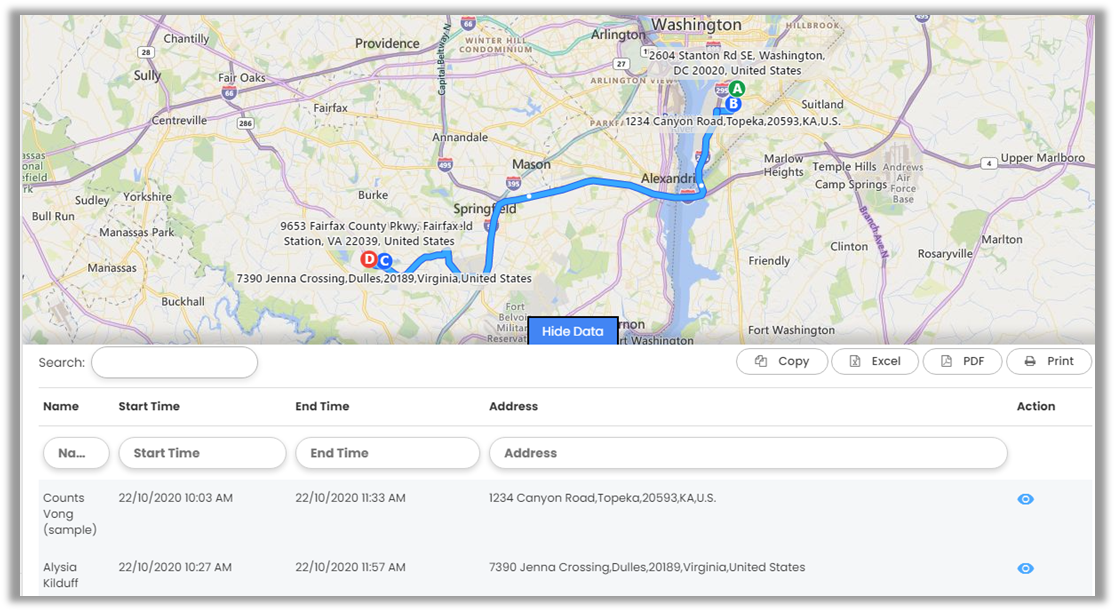Click the Hide Data button
The image size is (1116, 612).
point(573,331)
